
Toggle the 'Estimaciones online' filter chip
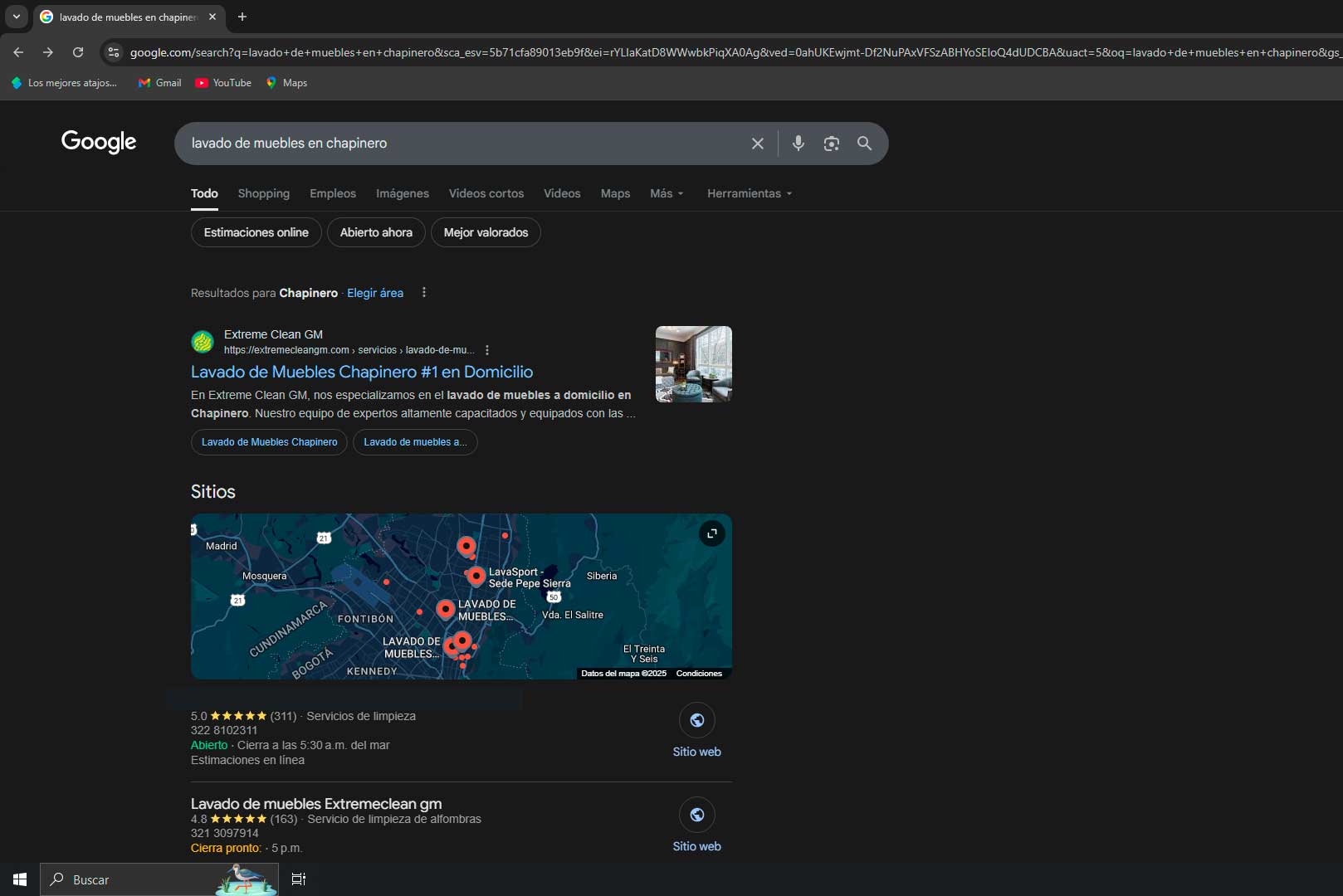click(x=256, y=232)
